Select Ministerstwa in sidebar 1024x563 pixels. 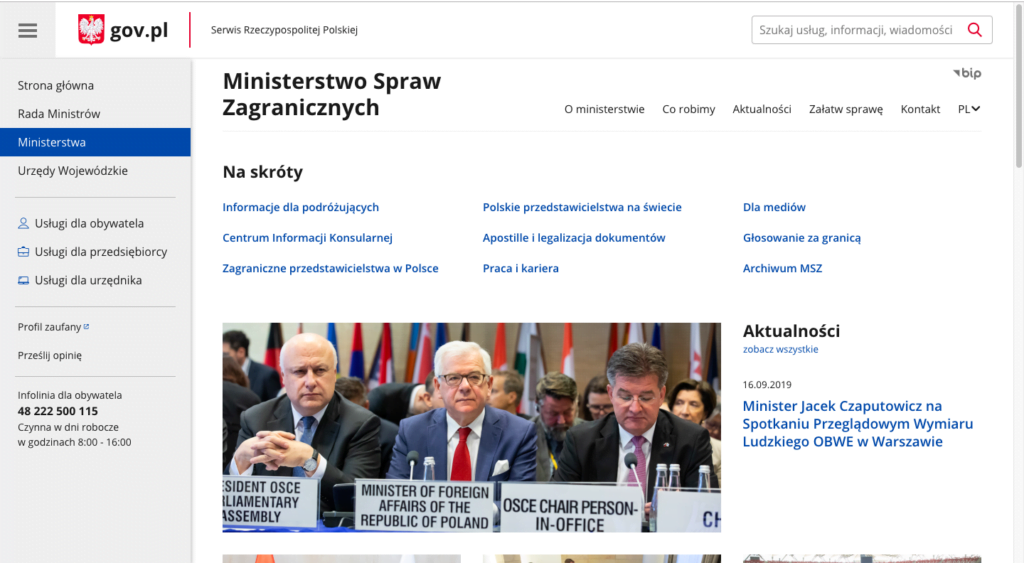tap(95, 142)
